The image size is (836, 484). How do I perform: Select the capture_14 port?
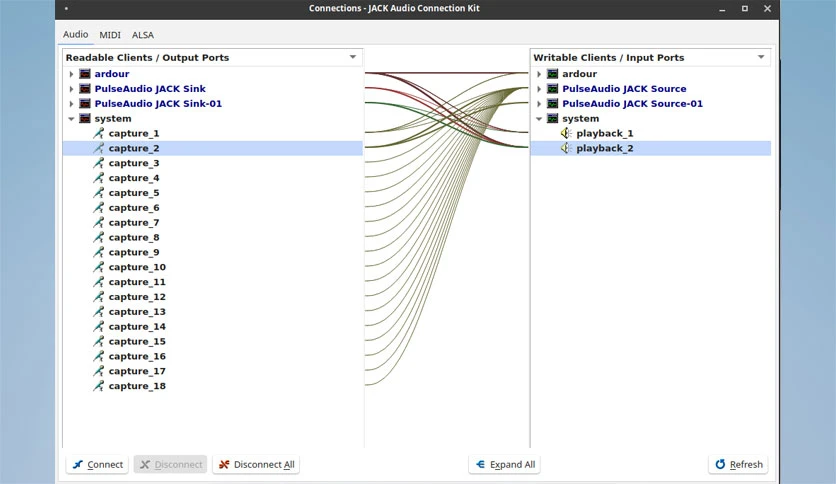137,327
